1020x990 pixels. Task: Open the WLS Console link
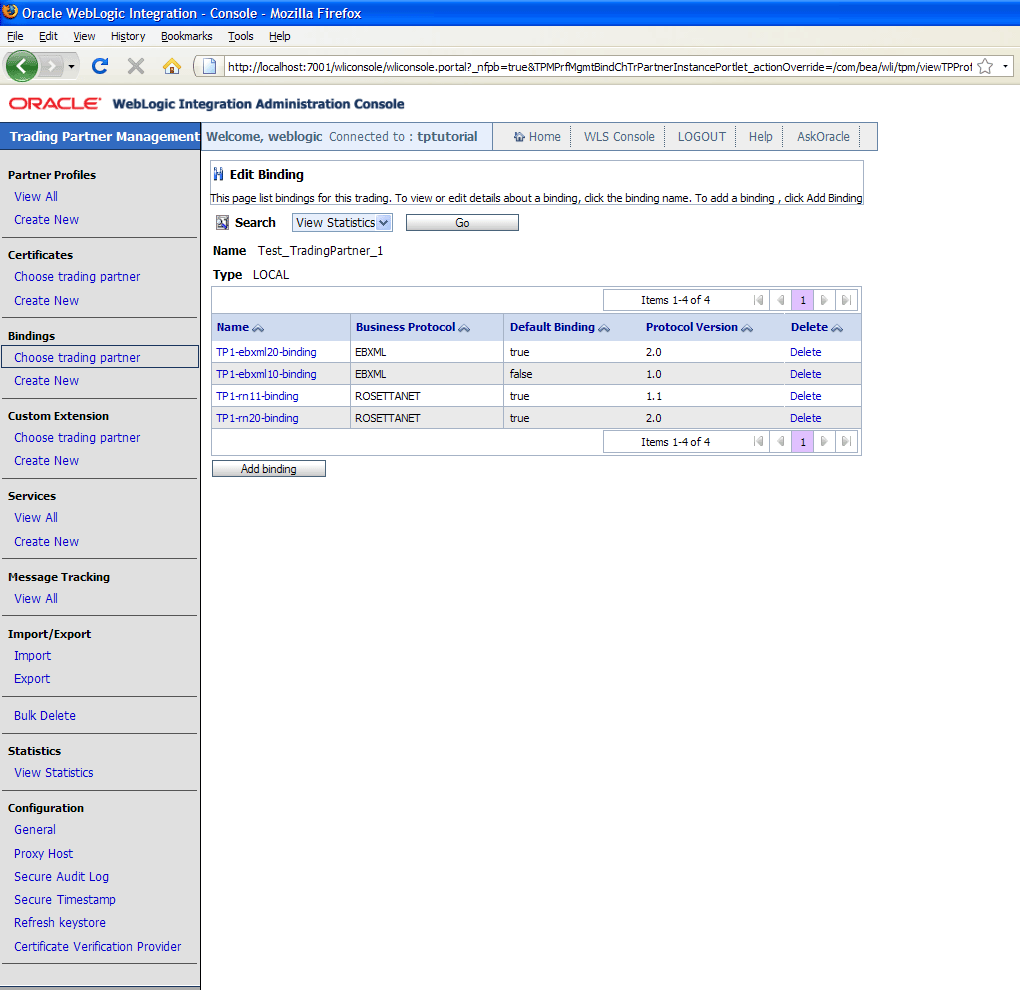point(619,137)
